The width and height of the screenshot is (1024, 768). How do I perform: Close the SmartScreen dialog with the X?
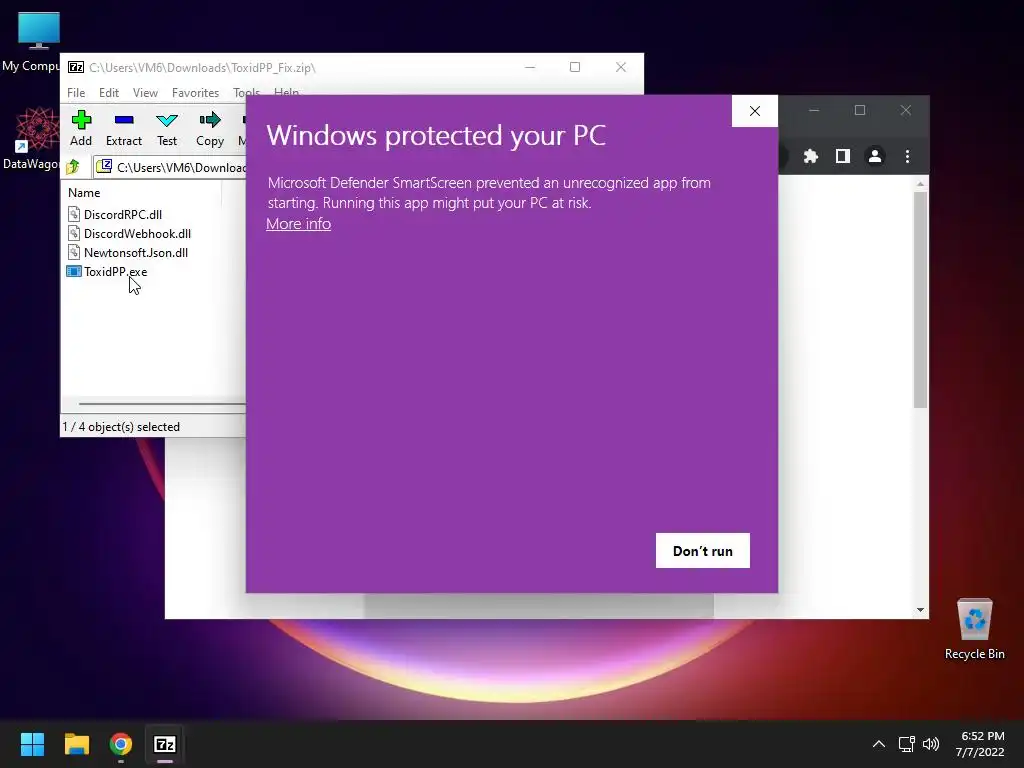point(755,111)
